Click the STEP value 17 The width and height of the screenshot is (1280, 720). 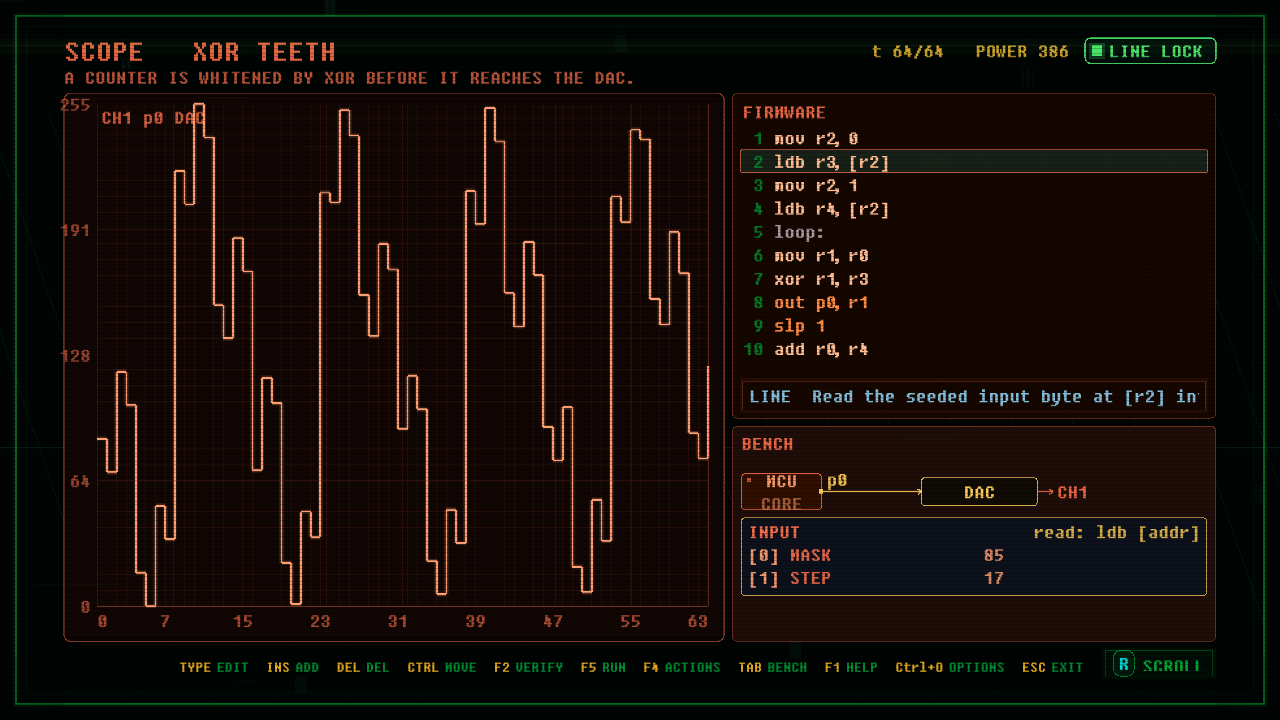pyautogui.click(x=993, y=579)
